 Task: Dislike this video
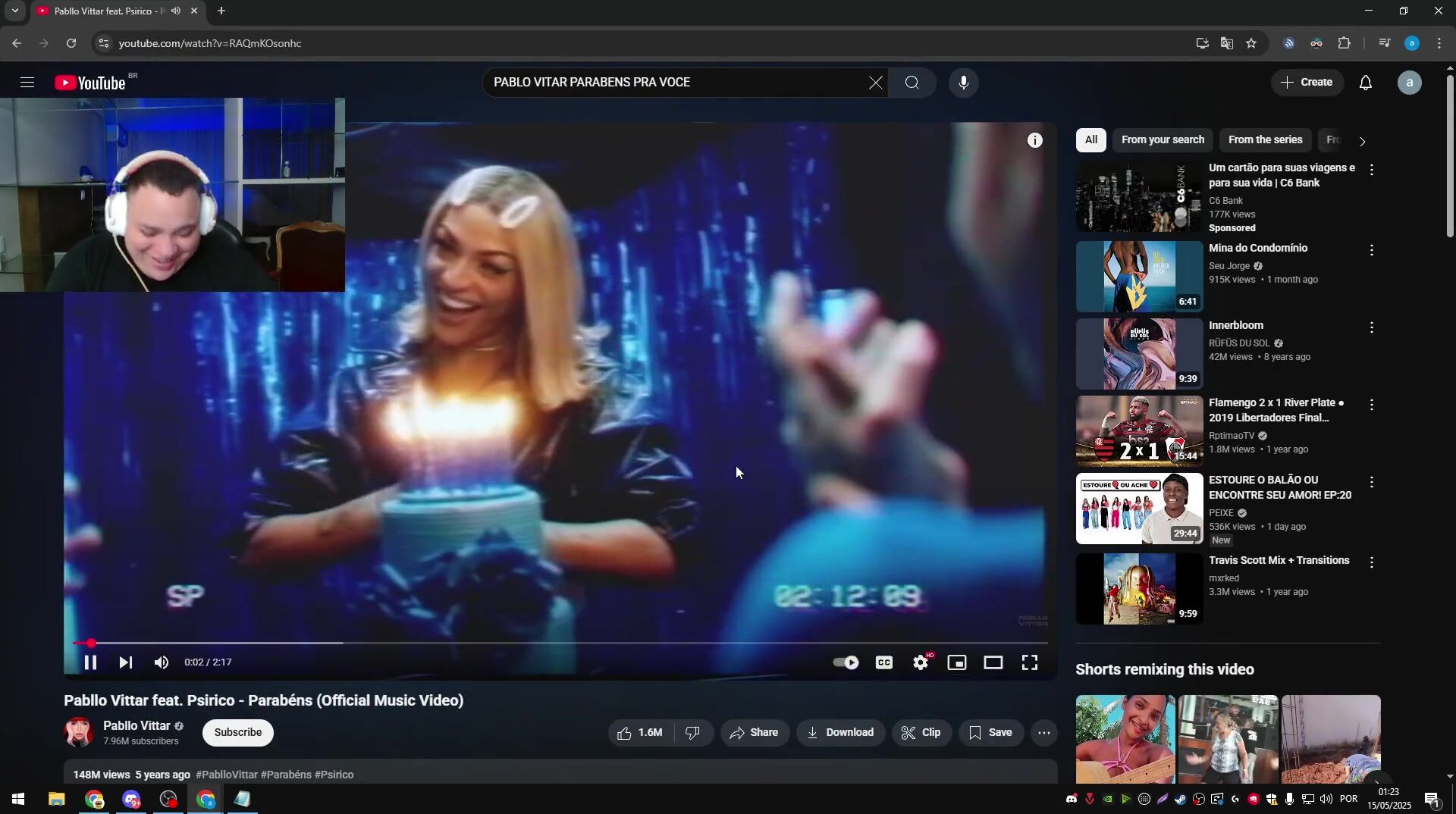coord(692,733)
